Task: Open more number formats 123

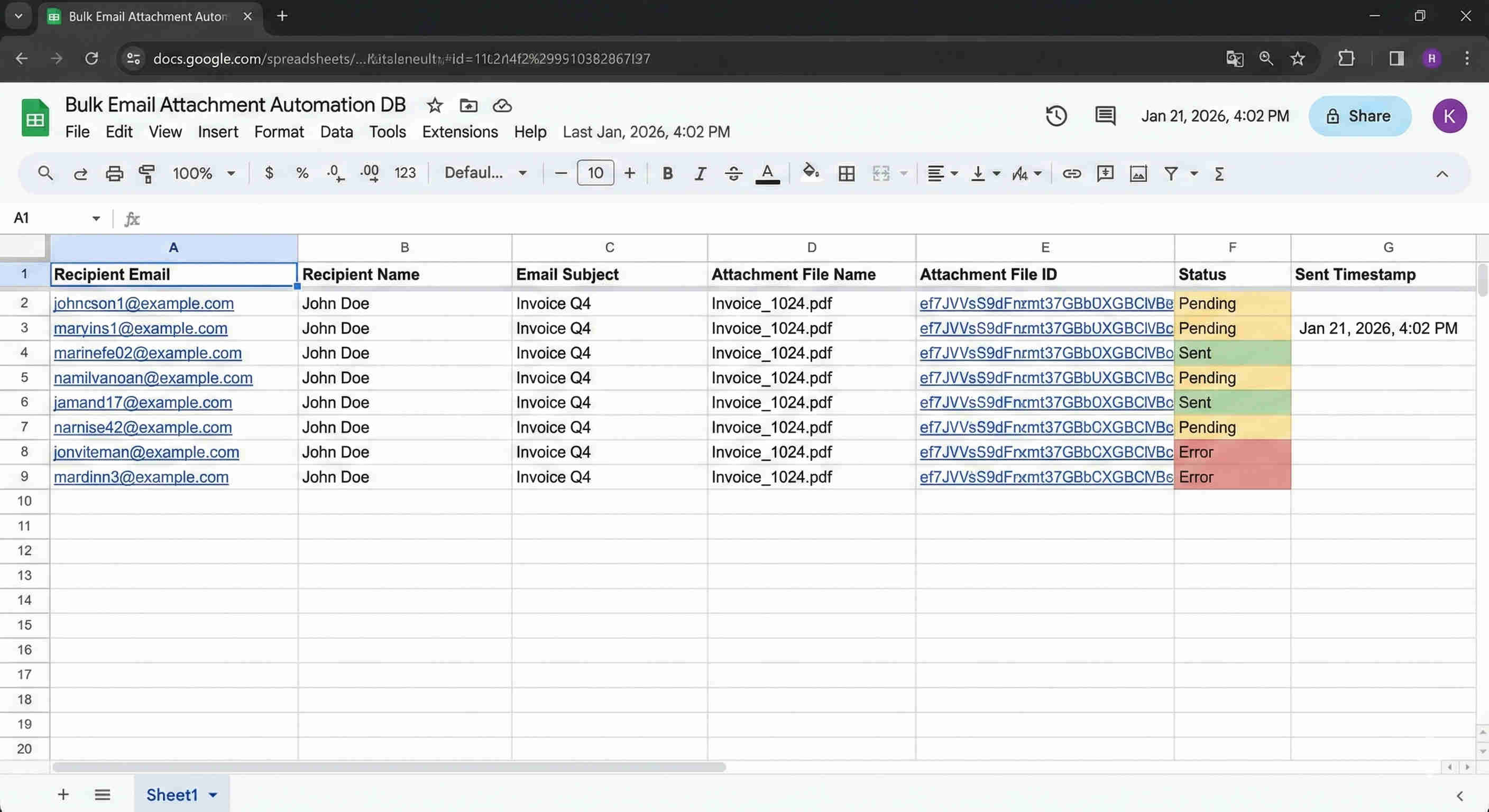Action: pyautogui.click(x=405, y=173)
